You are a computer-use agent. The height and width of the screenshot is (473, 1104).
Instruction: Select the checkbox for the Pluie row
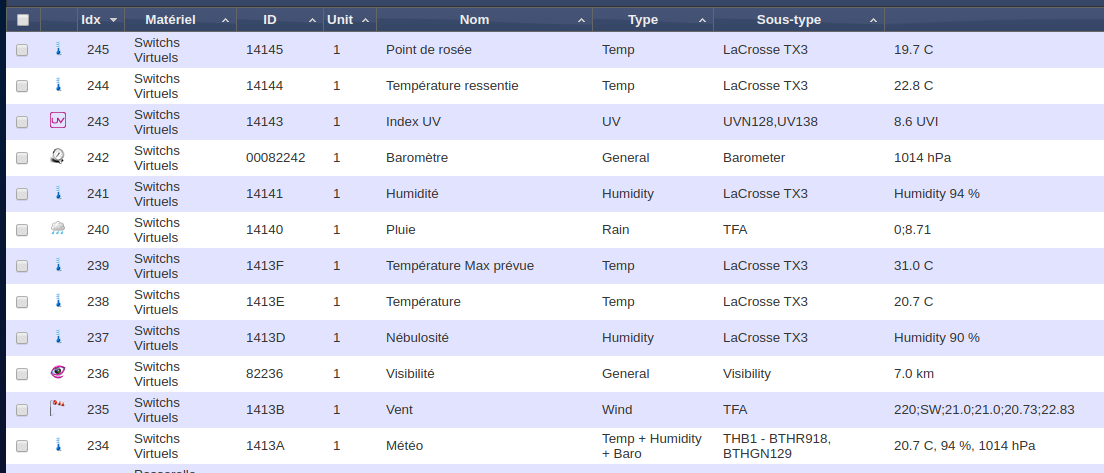click(23, 230)
